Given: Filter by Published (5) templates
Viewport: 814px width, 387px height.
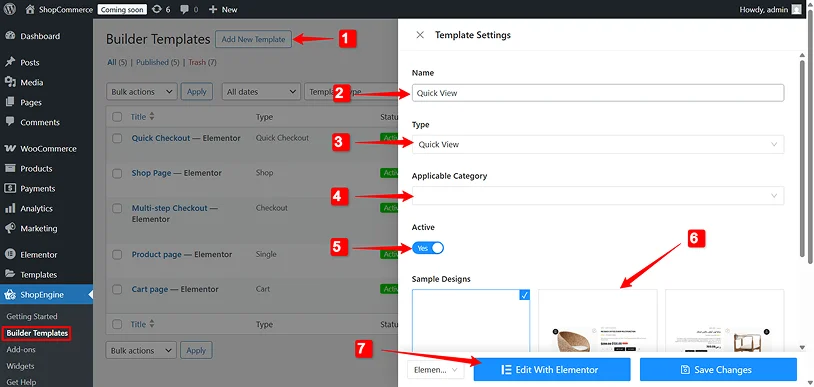Looking at the screenshot, I should (158, 62).
